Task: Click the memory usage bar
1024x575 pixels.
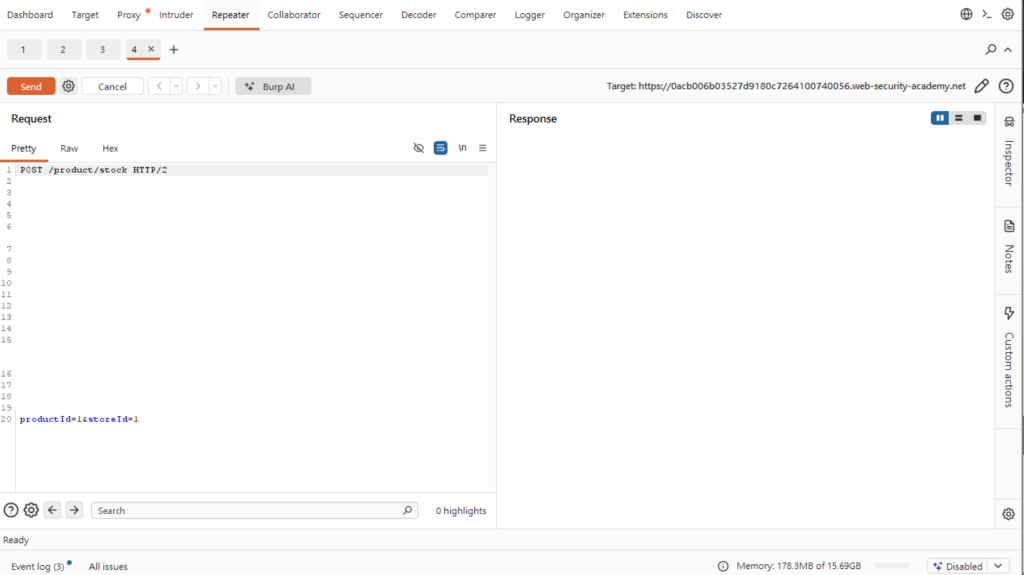Action: click(891, 566)
